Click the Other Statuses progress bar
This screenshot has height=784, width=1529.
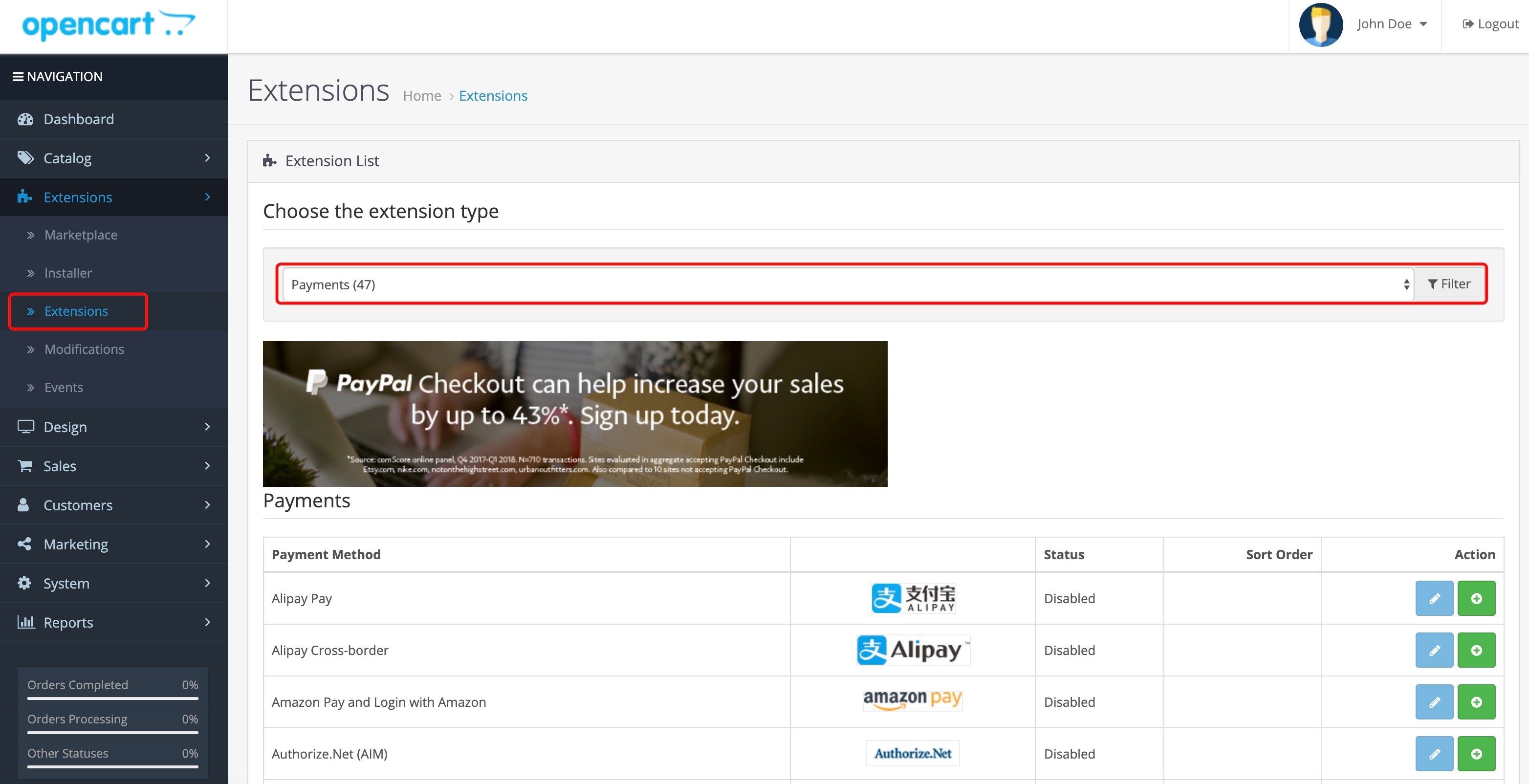(x=113, y=767)
